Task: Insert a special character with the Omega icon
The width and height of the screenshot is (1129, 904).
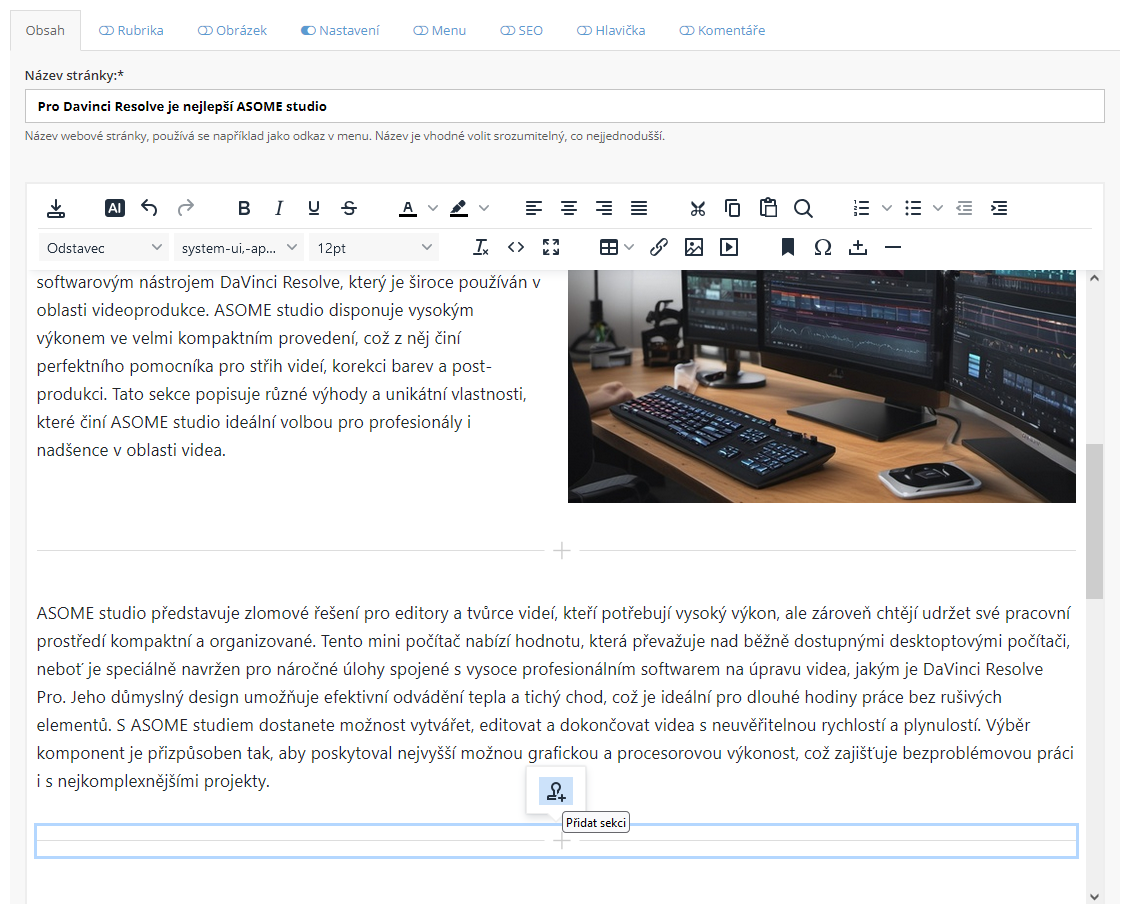Action: (x=822, y=247)
